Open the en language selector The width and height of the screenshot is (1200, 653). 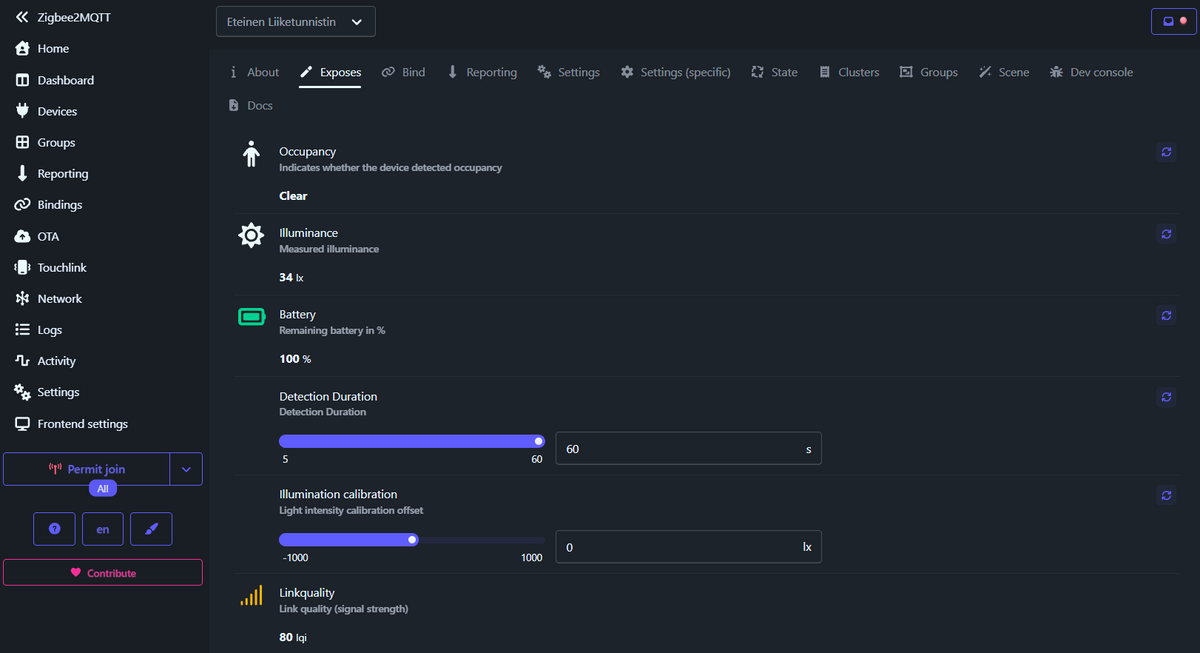[103, 529]
